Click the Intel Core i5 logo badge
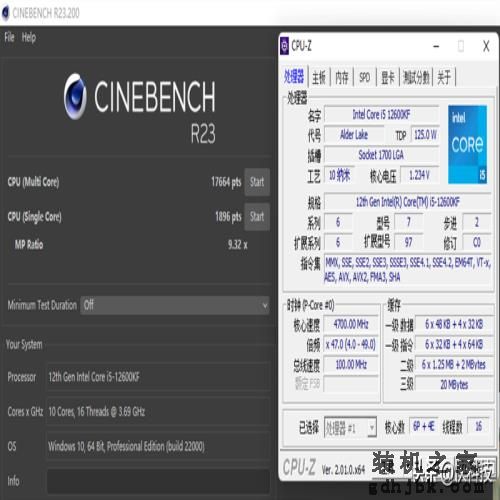The width and height of the screenshot is (500, 500). pos(467,144)
